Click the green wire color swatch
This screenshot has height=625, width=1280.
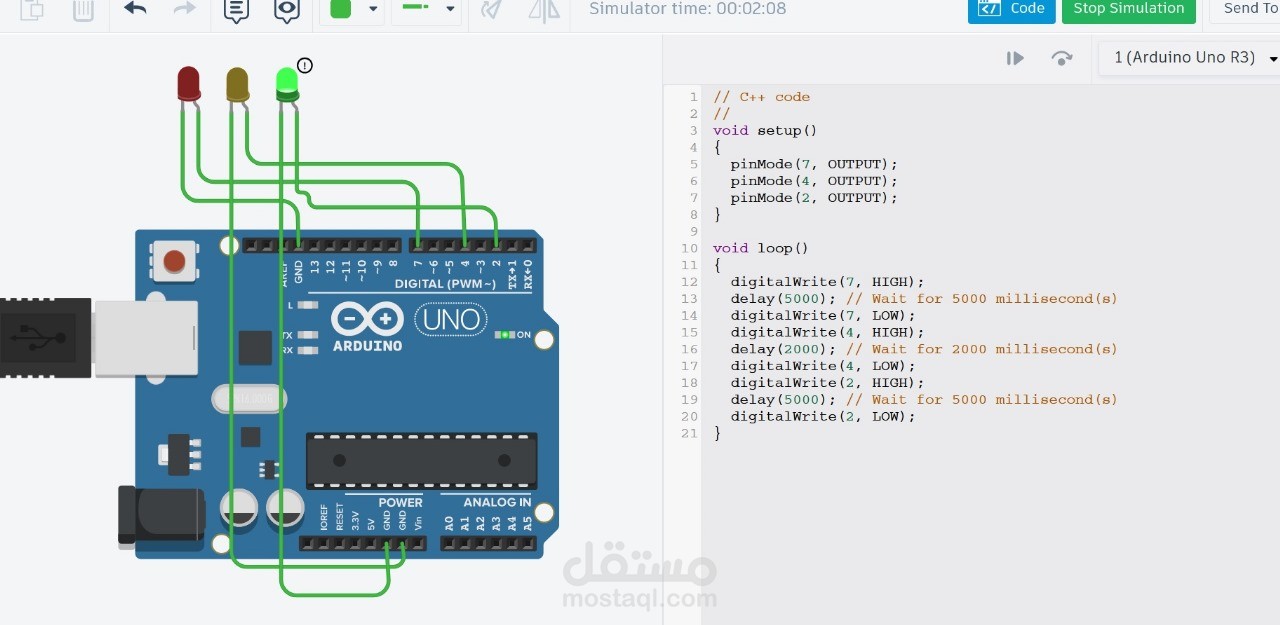341,9
